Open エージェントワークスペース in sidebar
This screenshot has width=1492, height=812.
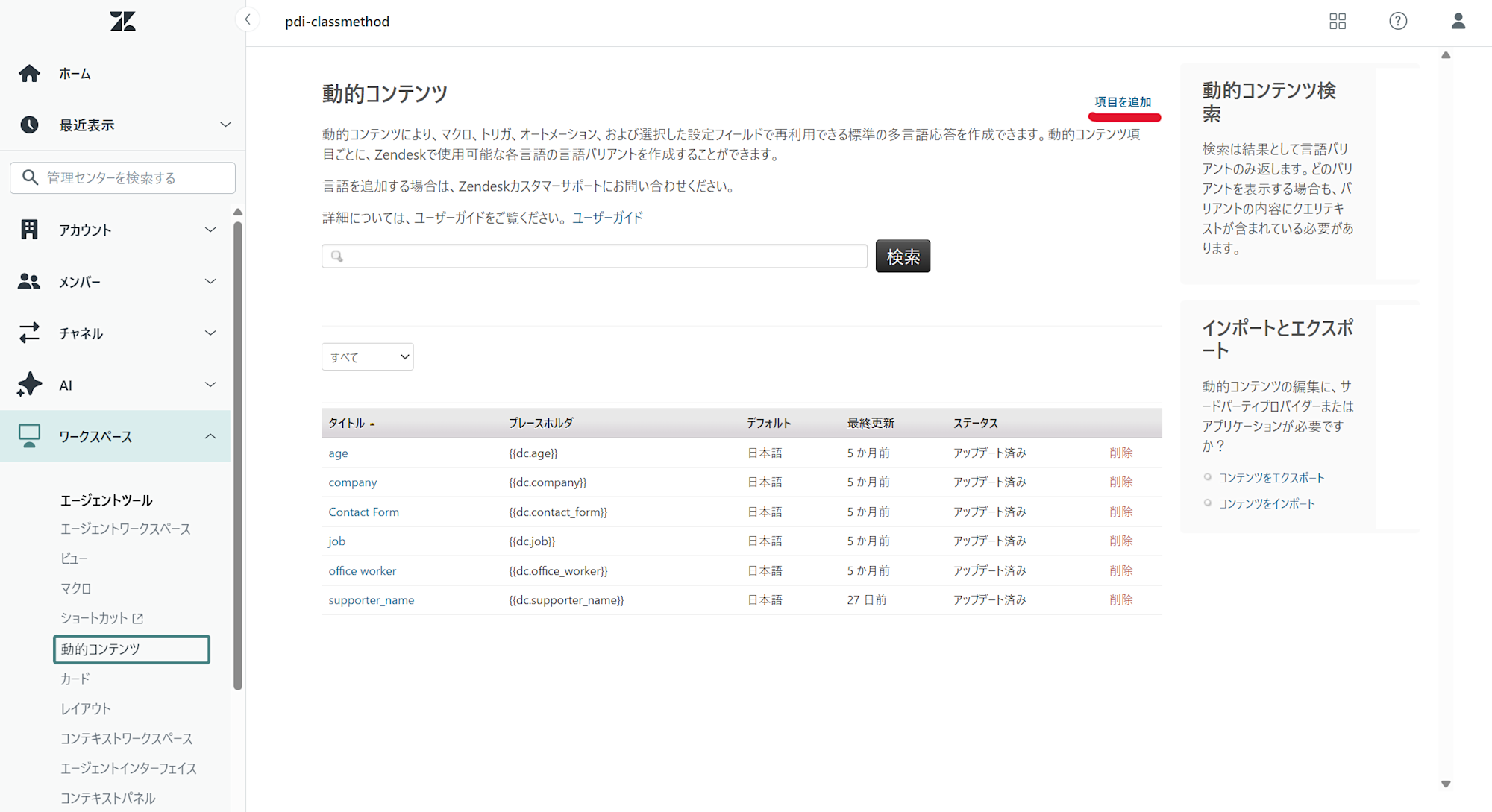point(125,529)
